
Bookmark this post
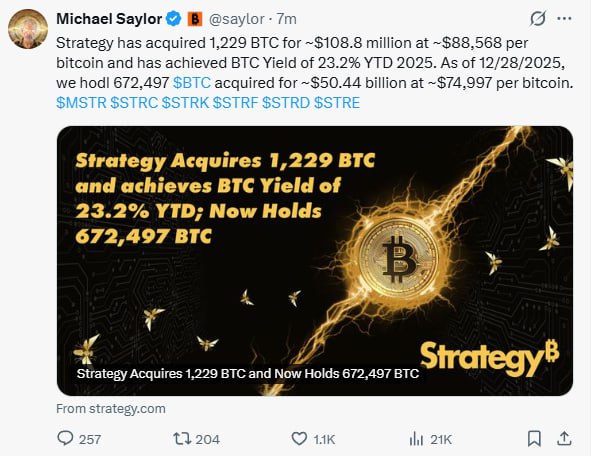tap(534, 438)
